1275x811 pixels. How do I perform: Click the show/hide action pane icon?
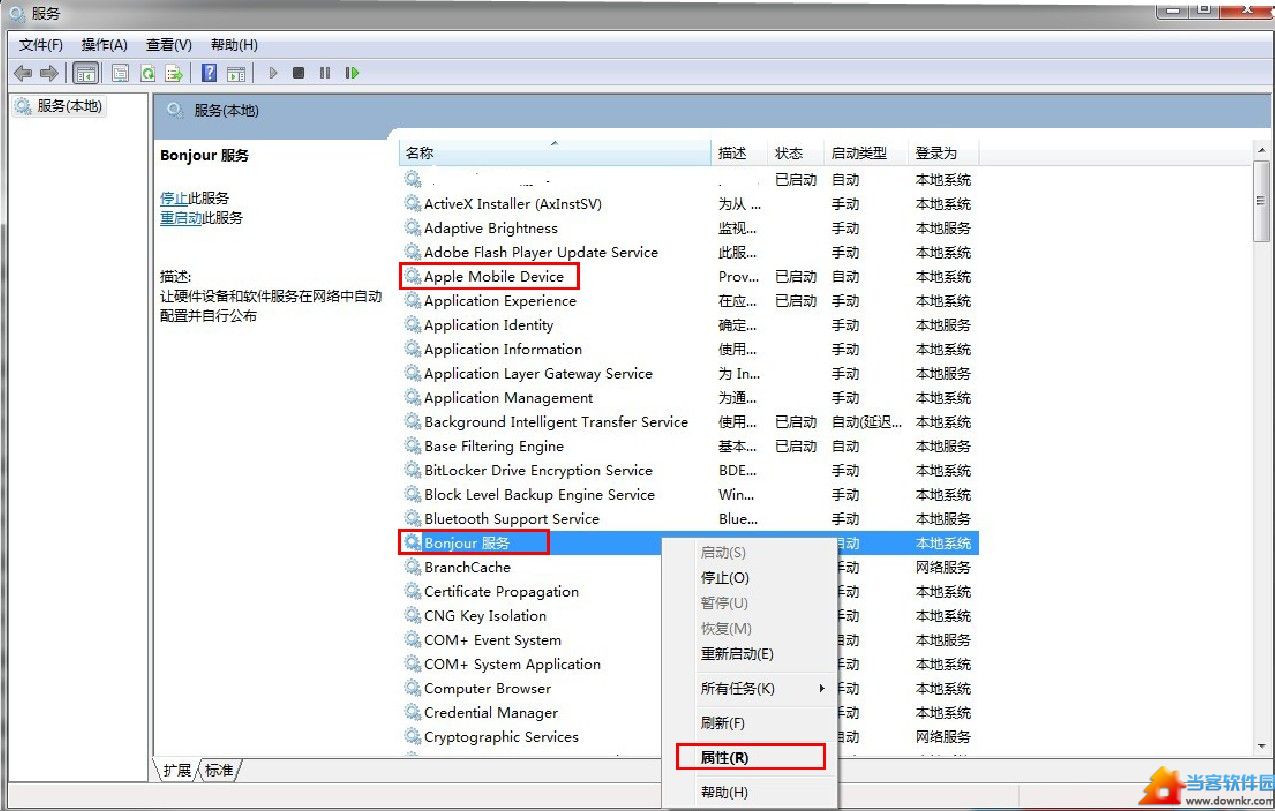tap(236, 73)
